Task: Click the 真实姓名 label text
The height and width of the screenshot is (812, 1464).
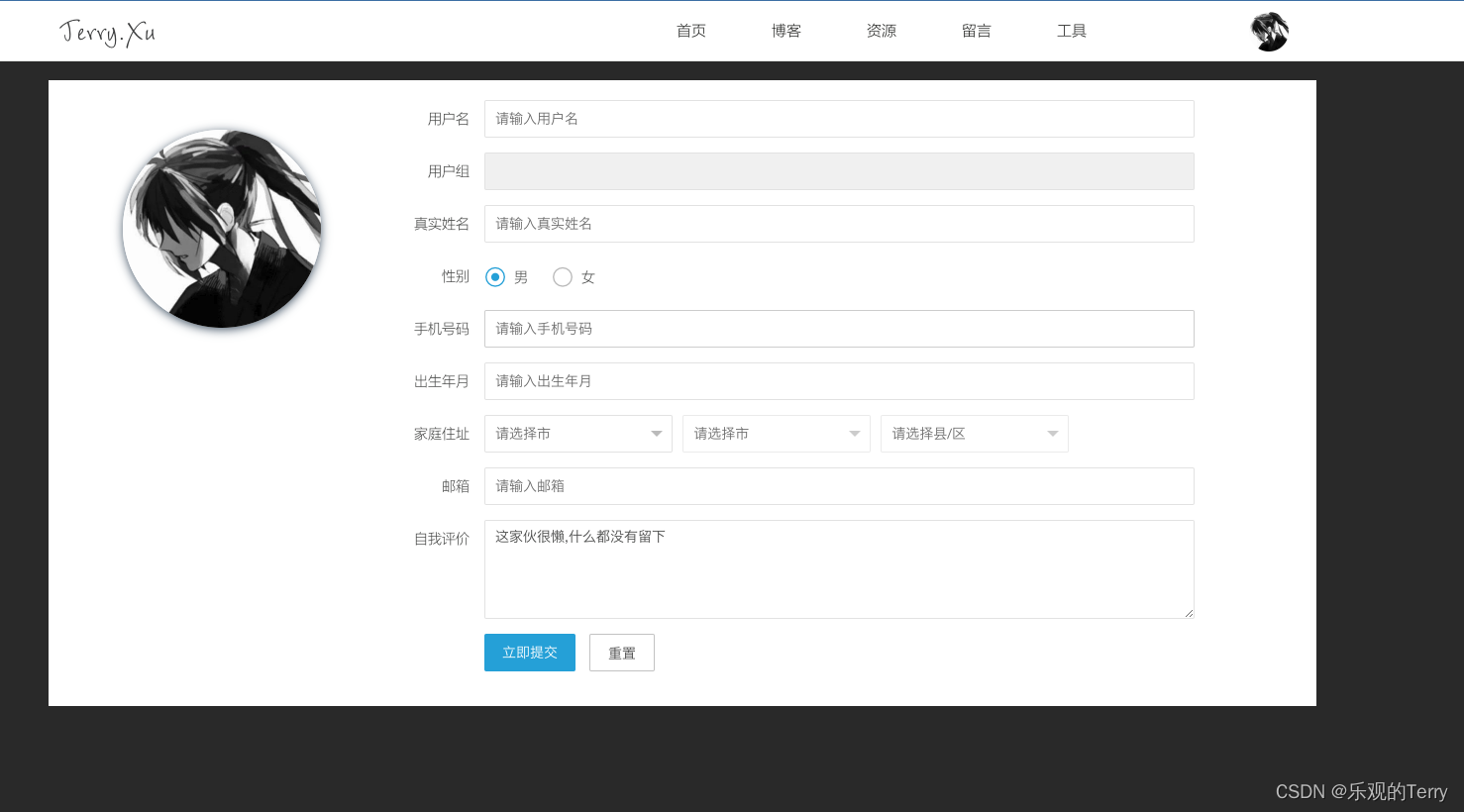Action: click(442, 224)
